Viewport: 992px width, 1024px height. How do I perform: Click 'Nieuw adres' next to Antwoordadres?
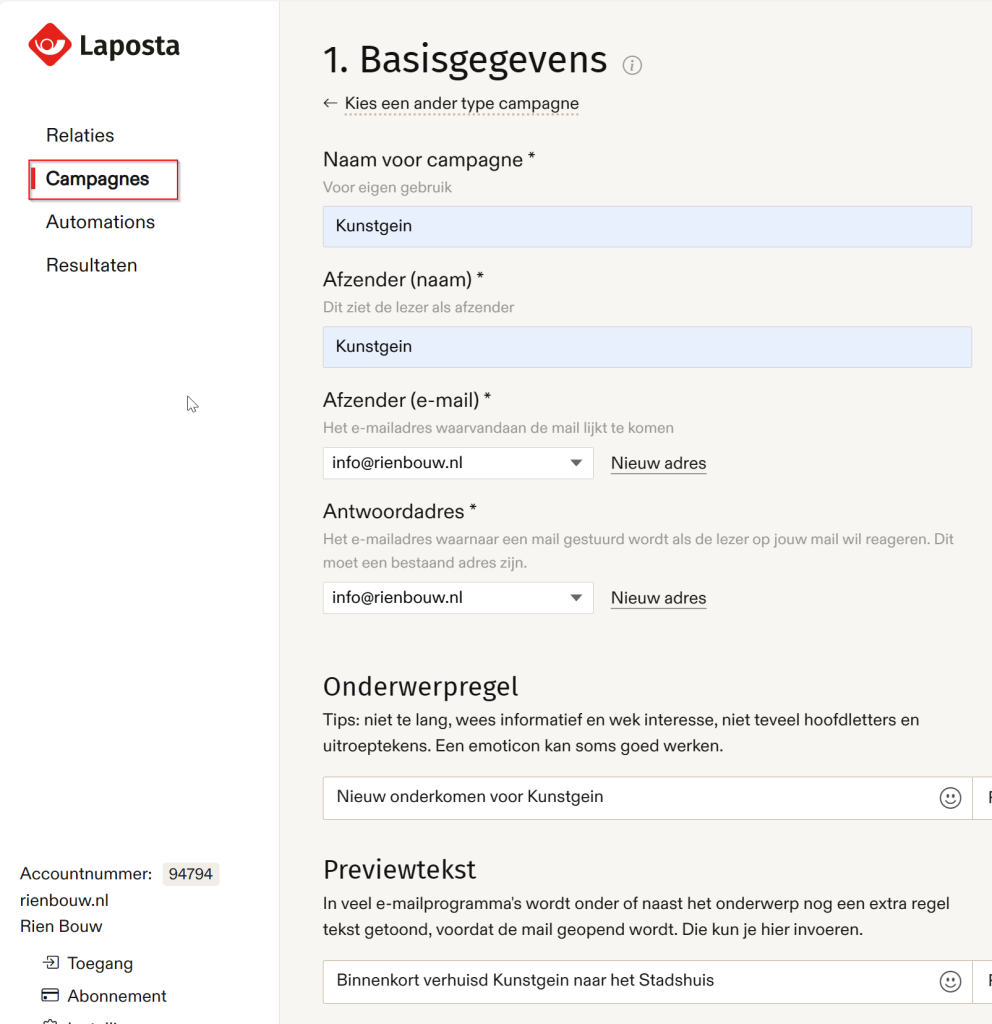tap(658, 599)
